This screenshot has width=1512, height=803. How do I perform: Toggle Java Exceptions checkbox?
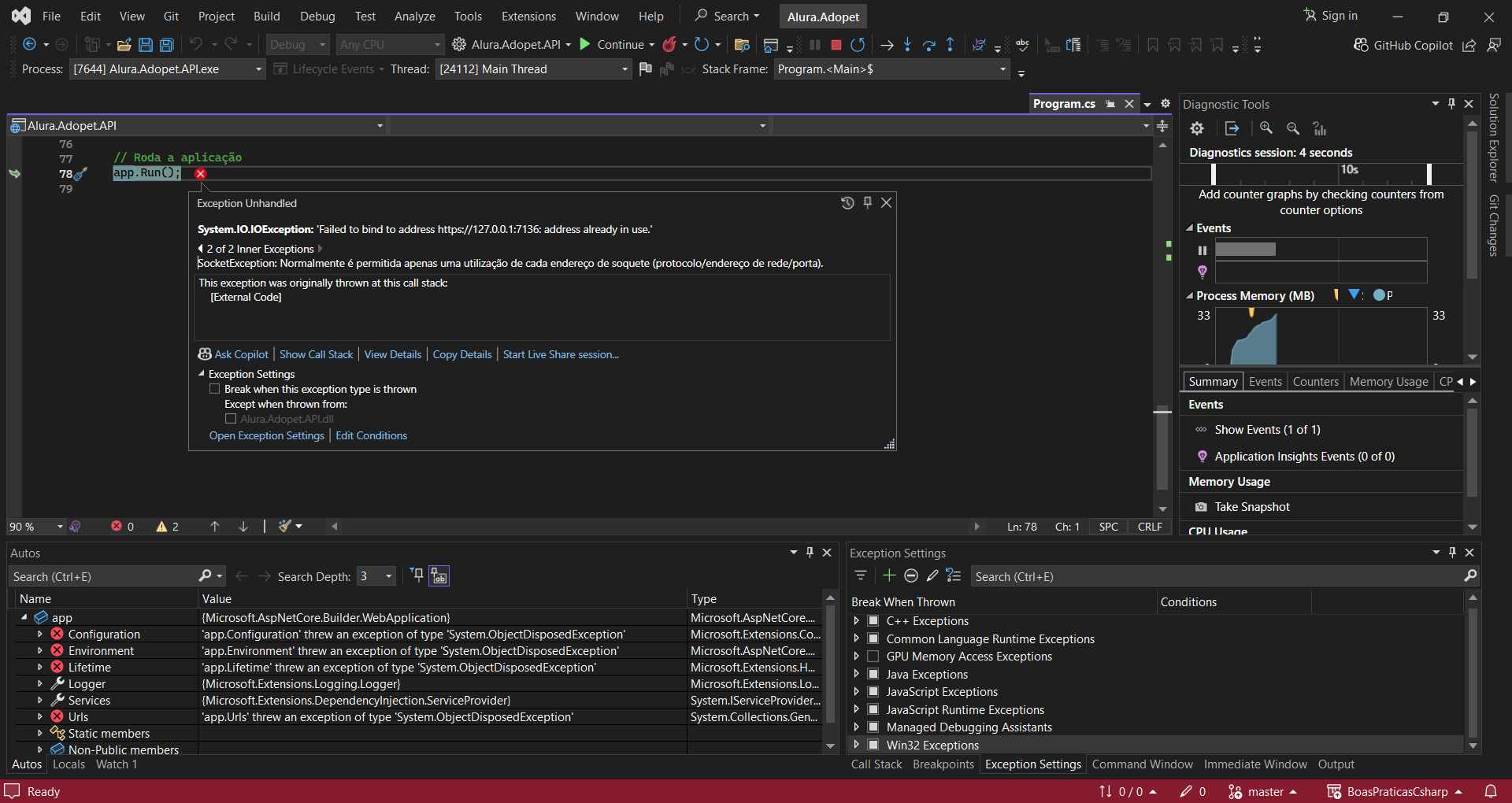pyautogui.click(x=873, y=674)
